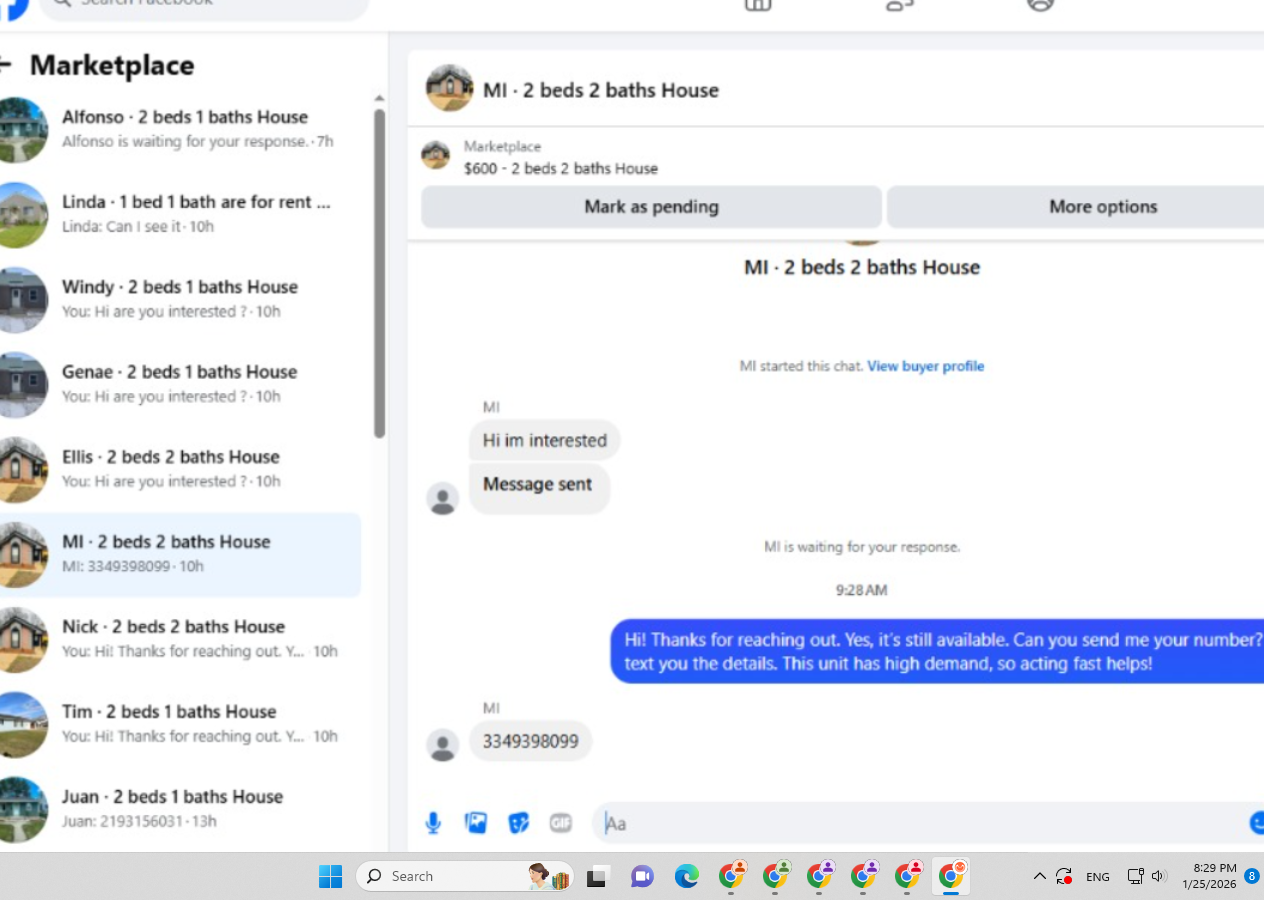The height and width of the screenshot is (900, 1264).
Task: Click the Marketplace sidebar heading
Action: (112, 65)
